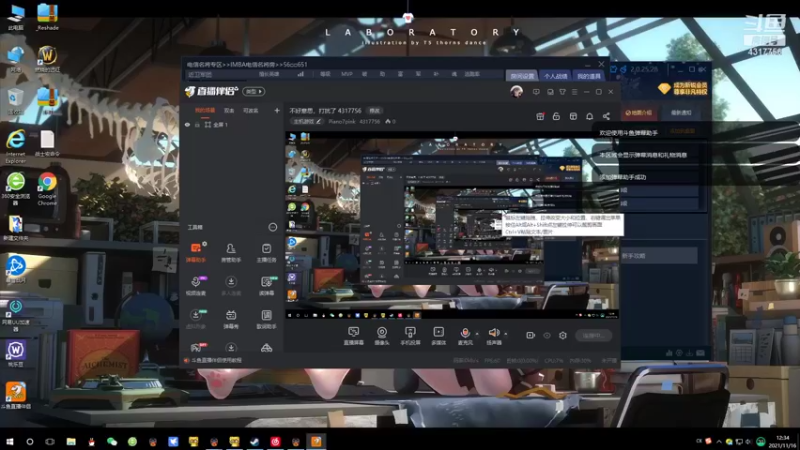Open WeChat from the taskbar
800x450 pixels.
[x=112, y=441]
